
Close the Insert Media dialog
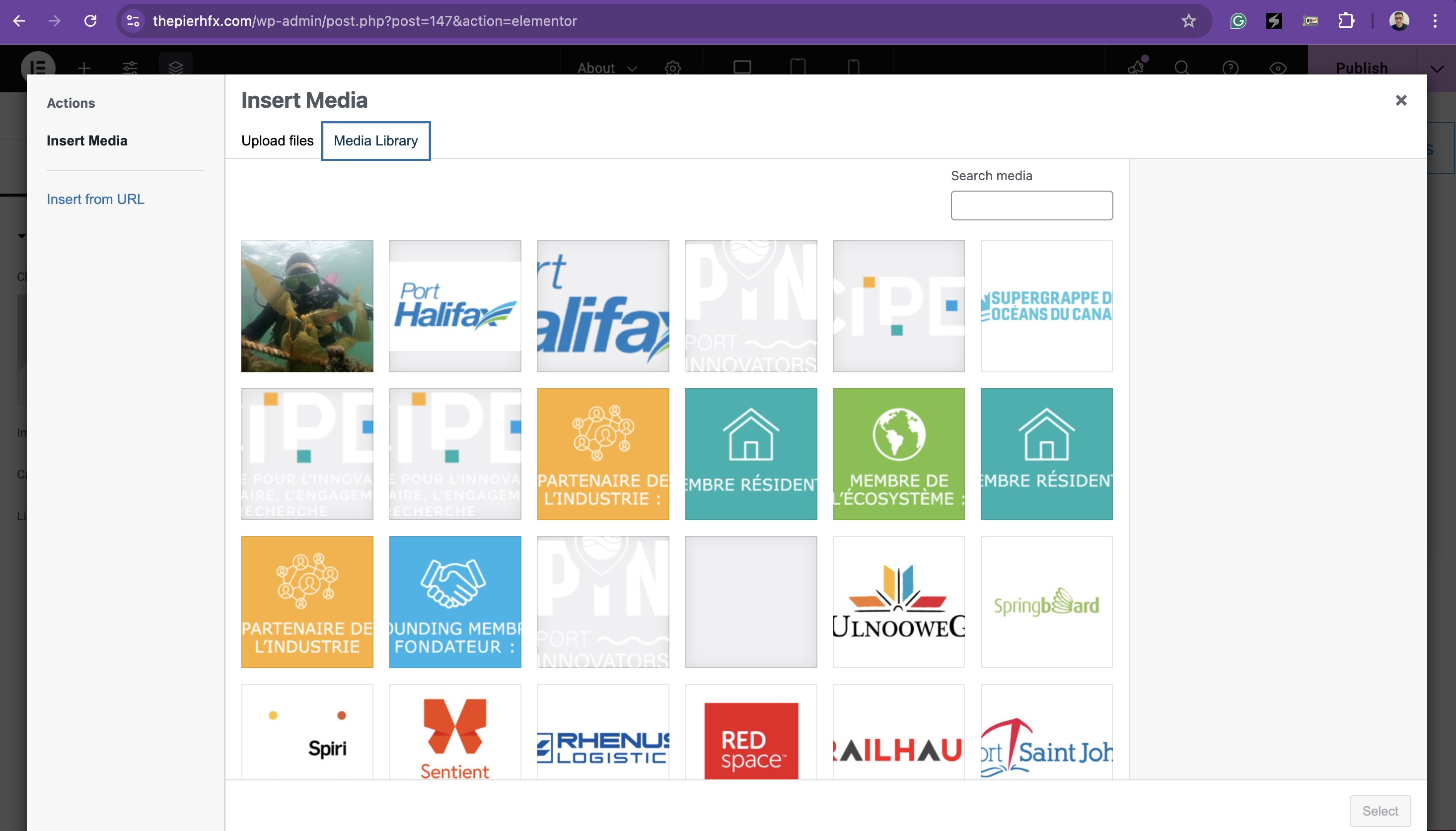pos(1401,100)
